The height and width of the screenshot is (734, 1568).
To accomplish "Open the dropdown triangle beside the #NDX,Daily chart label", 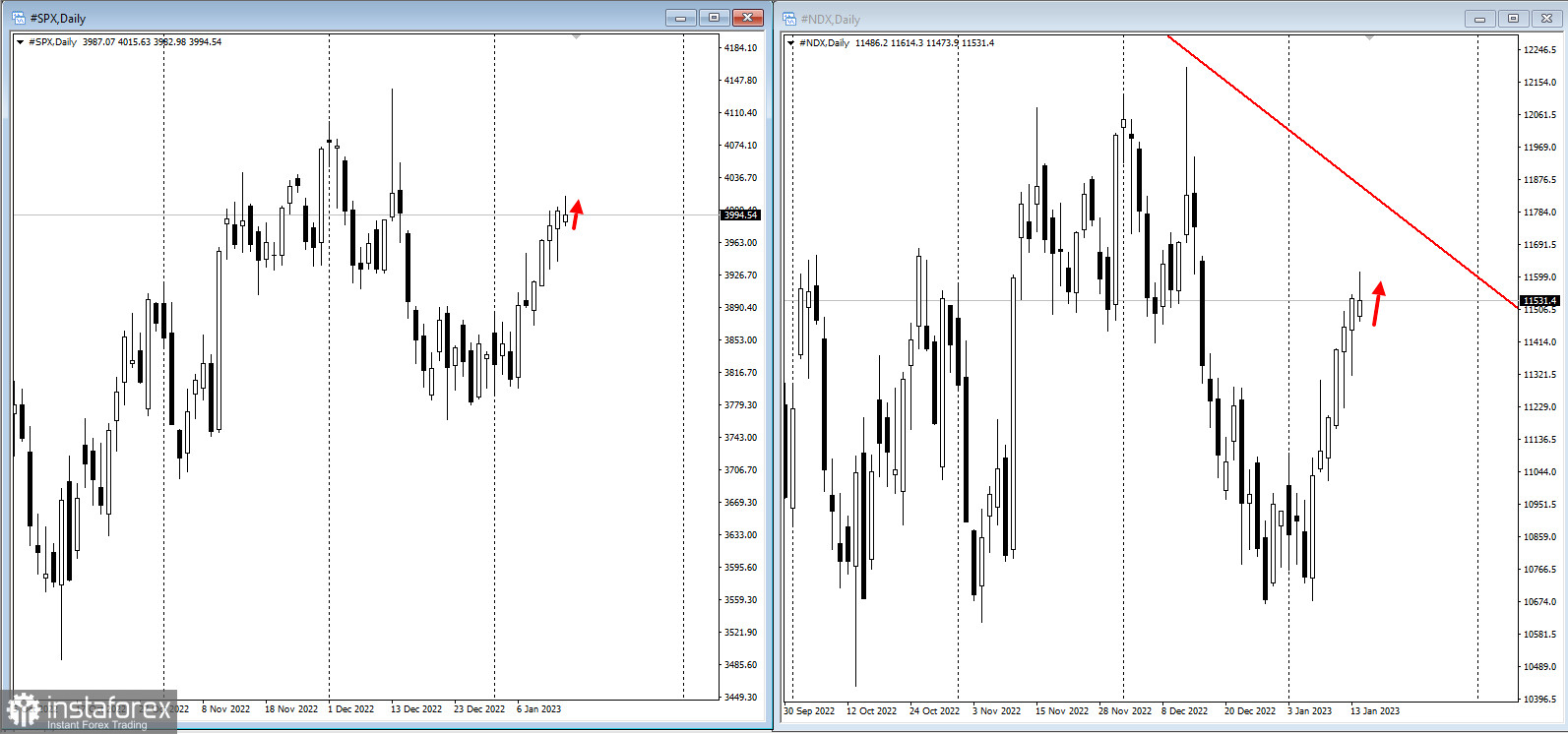I will [790, 43].
